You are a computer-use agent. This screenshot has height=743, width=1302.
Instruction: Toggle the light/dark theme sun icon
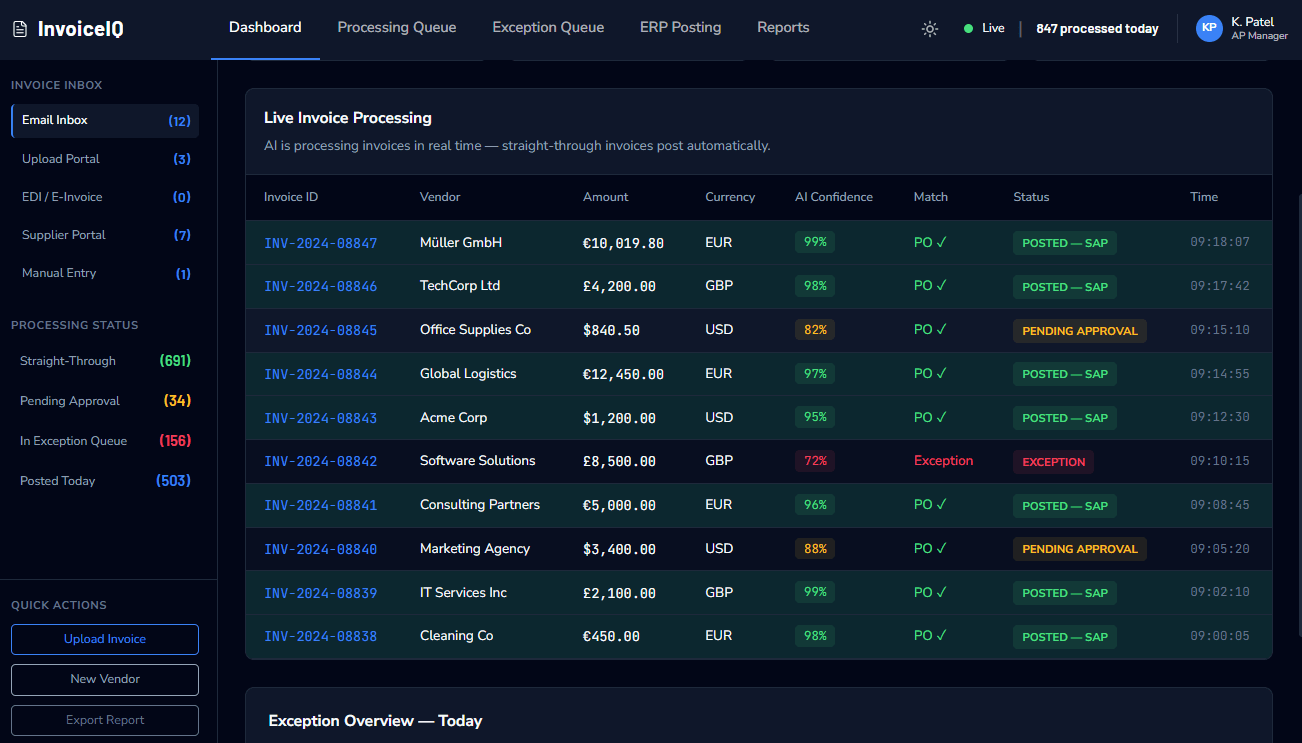pyautogui.click(x=930, y=29)
